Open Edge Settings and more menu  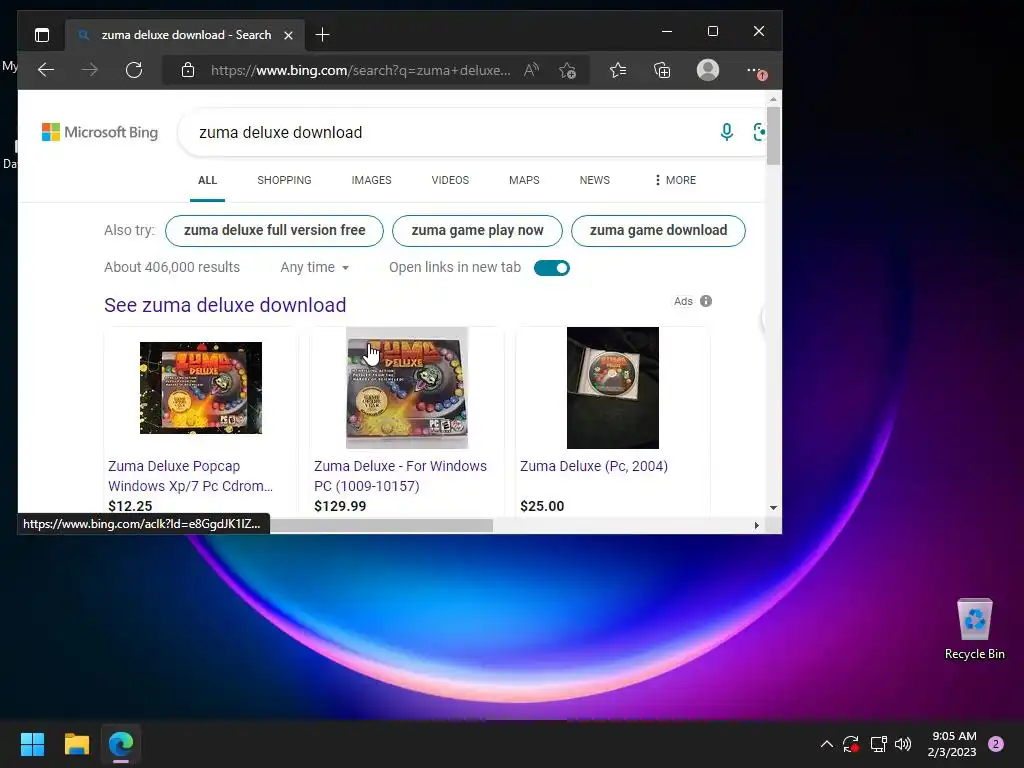754,70
